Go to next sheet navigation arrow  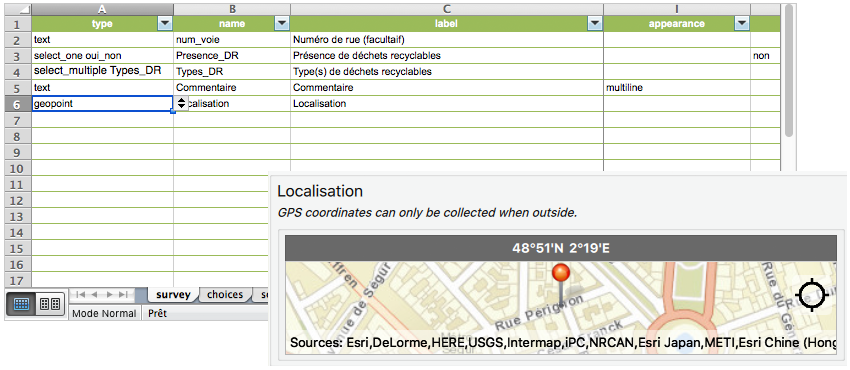110,294
